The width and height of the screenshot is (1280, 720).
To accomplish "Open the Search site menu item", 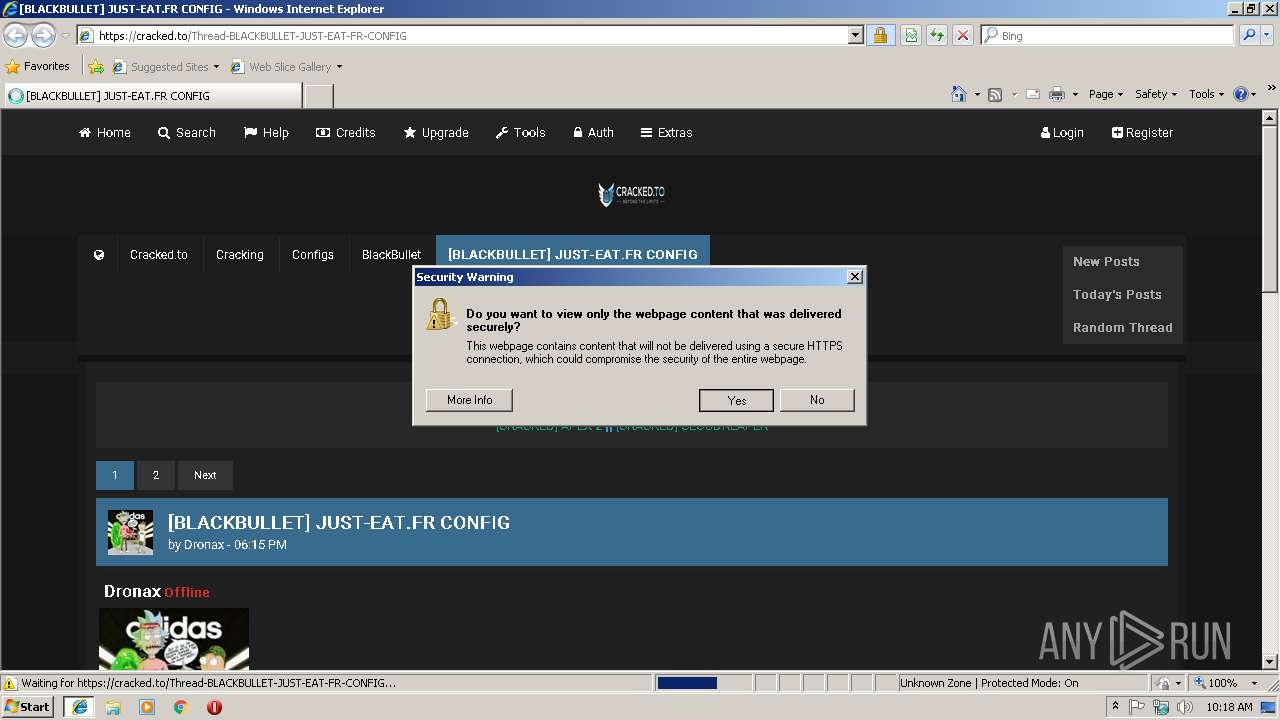I will [x=187, y=132].
